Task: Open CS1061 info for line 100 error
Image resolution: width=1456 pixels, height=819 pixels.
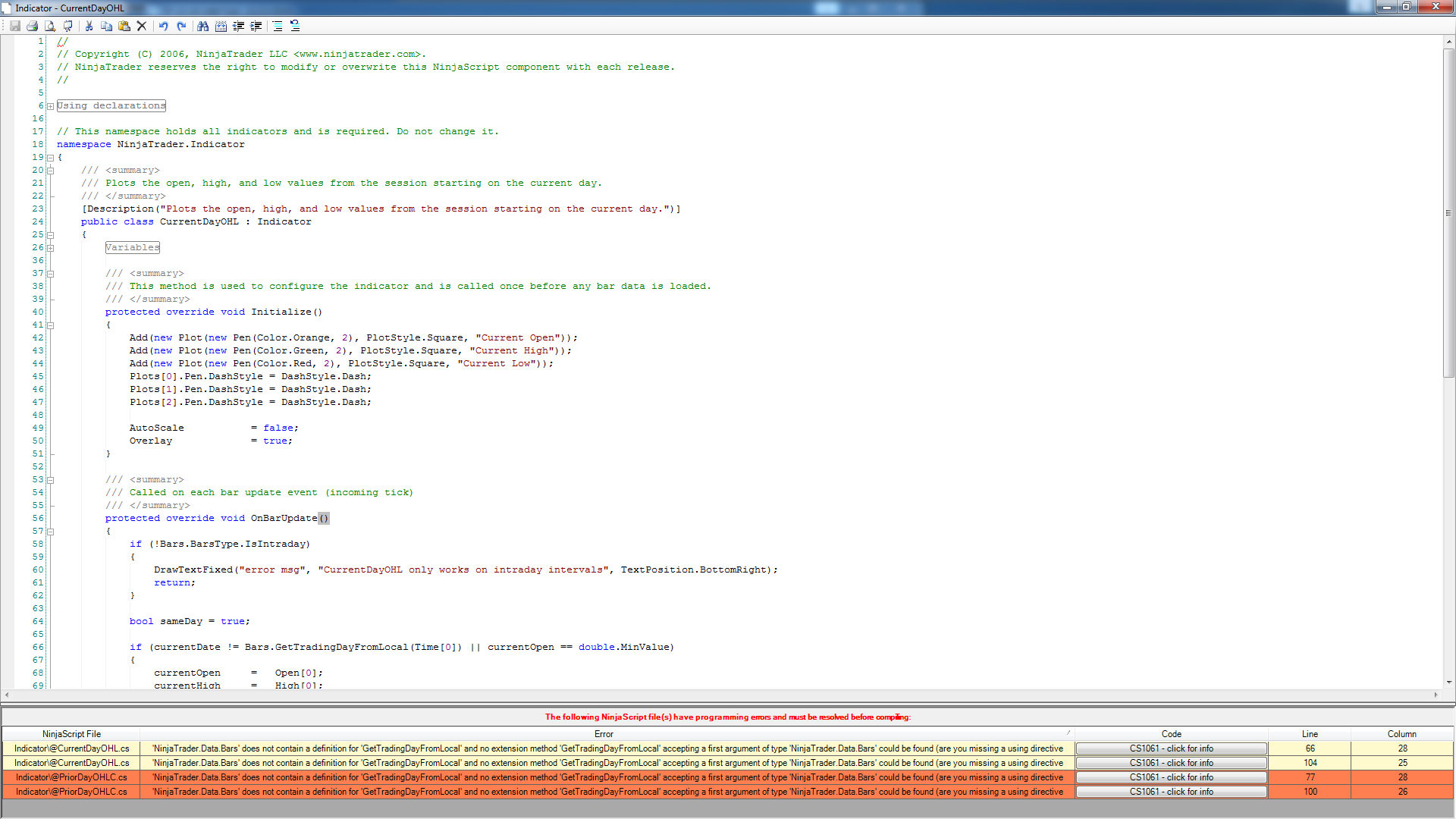Action: [1171, 792]
